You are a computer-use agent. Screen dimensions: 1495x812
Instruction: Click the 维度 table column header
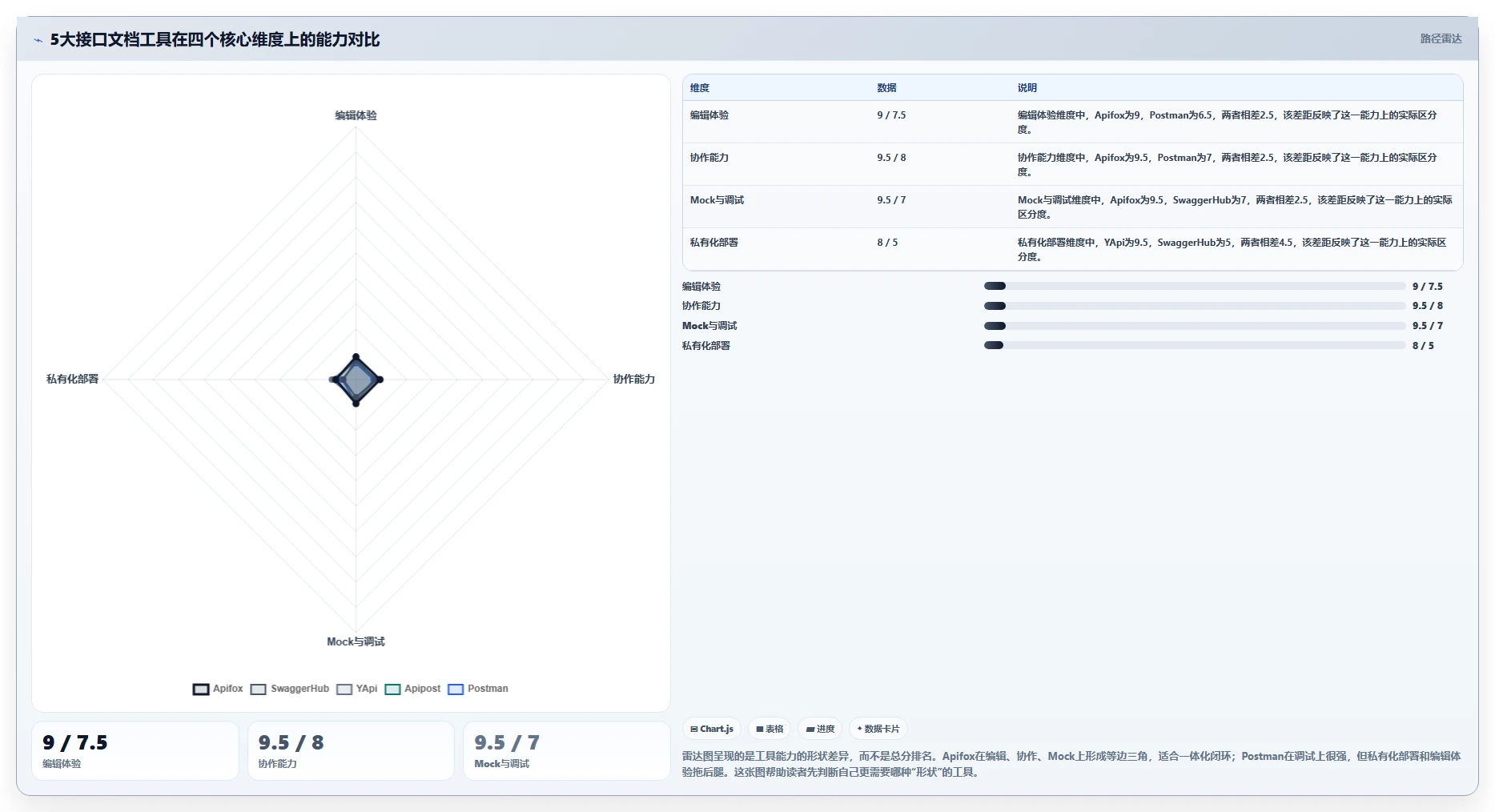pyautogui.click(x=700, y=88)
